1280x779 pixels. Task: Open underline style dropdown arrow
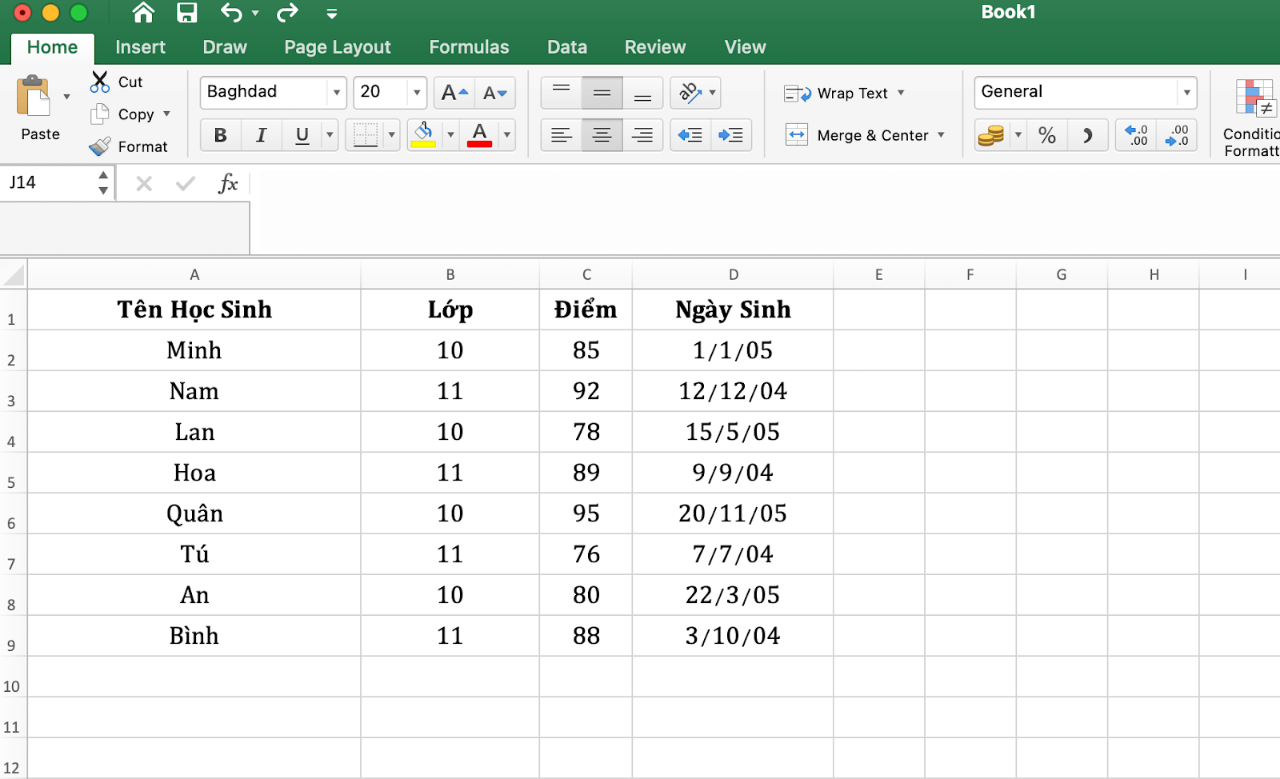[330, 135]
